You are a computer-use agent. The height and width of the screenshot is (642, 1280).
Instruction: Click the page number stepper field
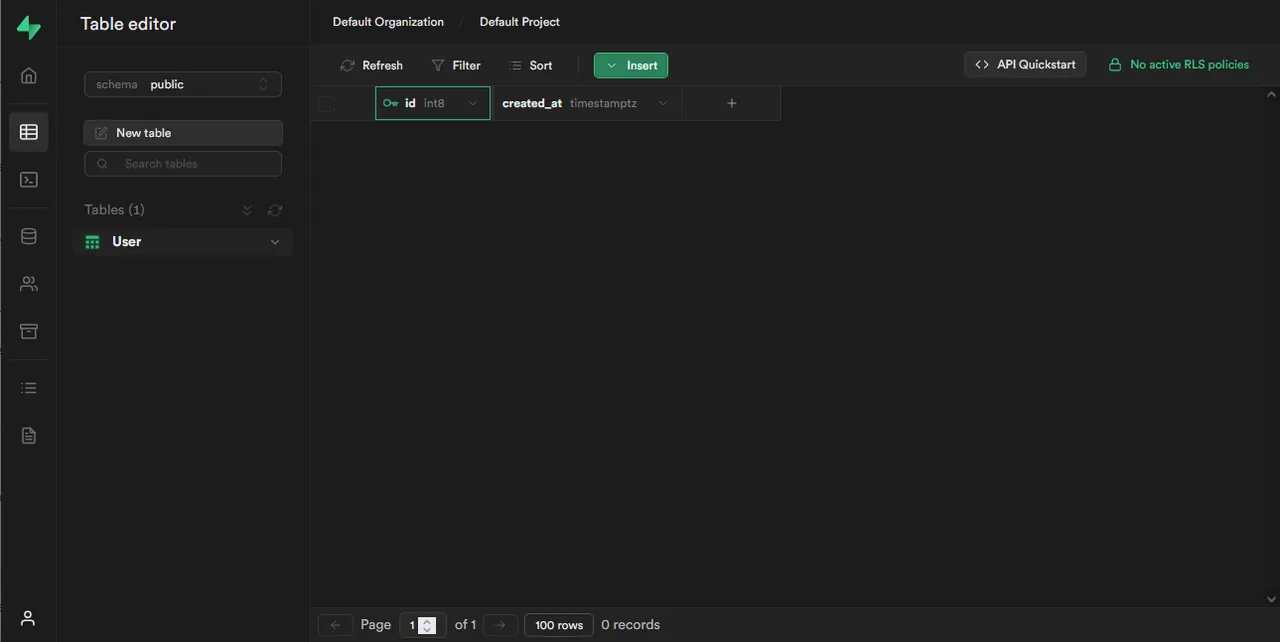(x=422, y=625)
